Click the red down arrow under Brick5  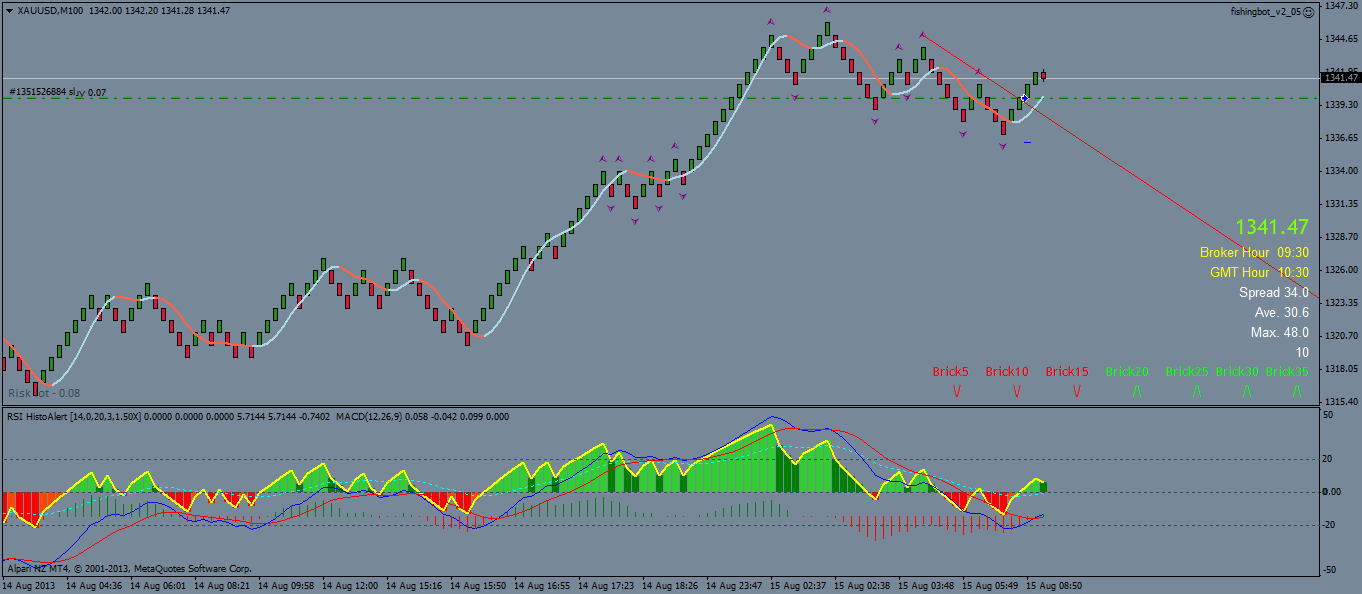(957, 392)
